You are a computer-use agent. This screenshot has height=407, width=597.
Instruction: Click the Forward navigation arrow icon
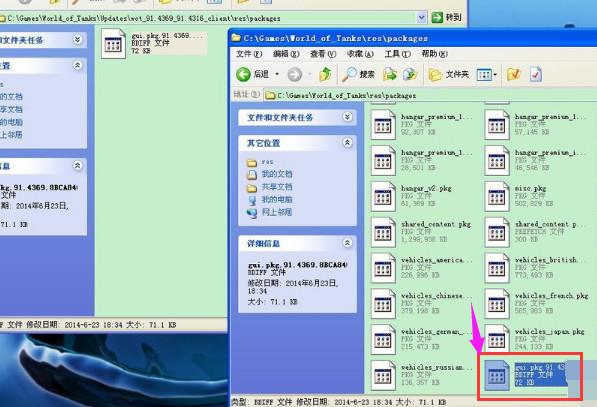point(295,75)
